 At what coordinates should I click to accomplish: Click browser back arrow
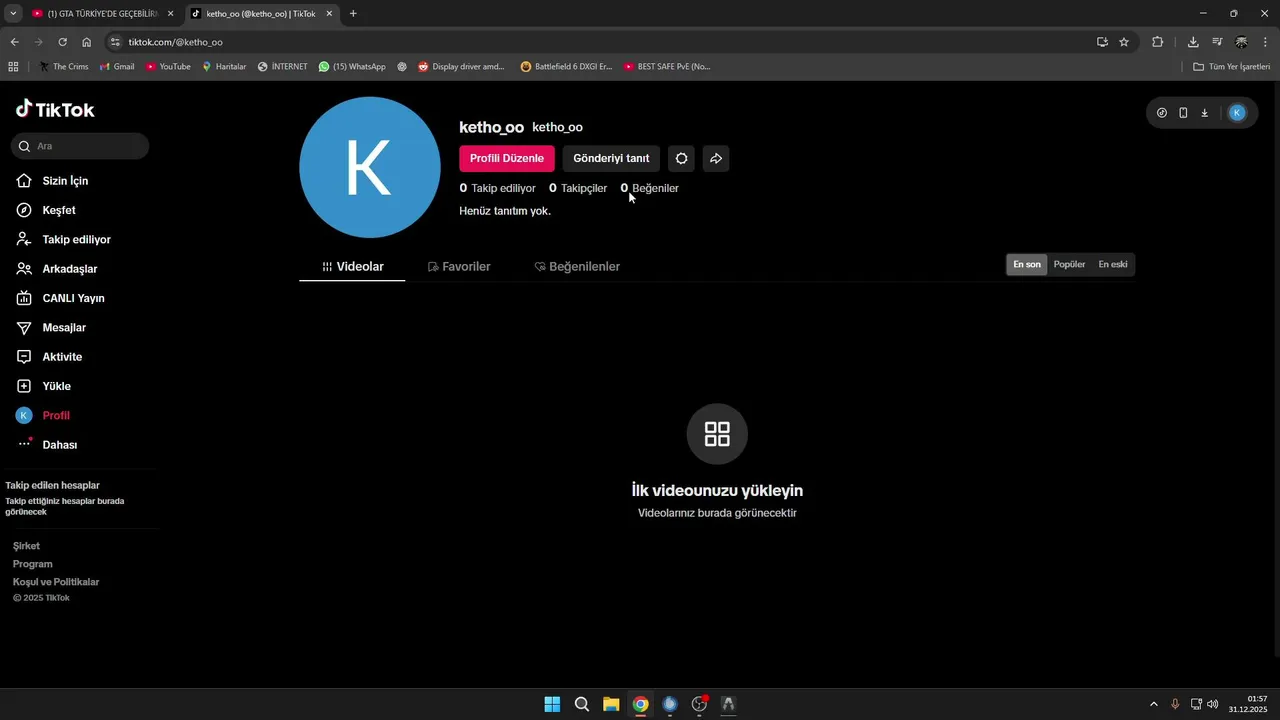pyautogui.click(x=14, y=42)
